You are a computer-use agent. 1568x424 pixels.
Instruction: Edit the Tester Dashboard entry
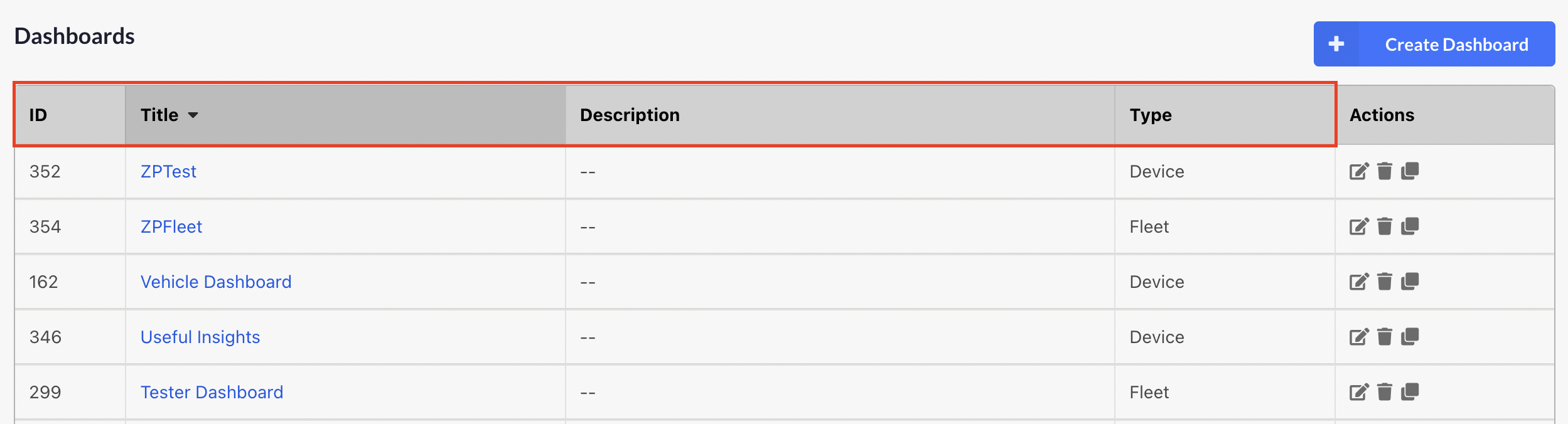pos(1359,392)
